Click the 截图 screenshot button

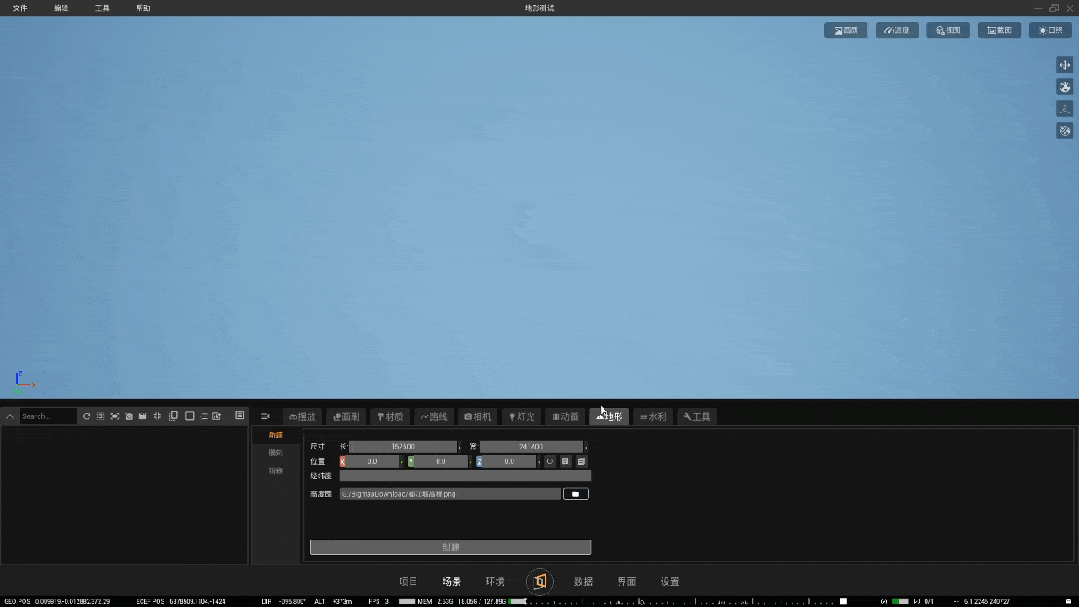coord(999,30)
